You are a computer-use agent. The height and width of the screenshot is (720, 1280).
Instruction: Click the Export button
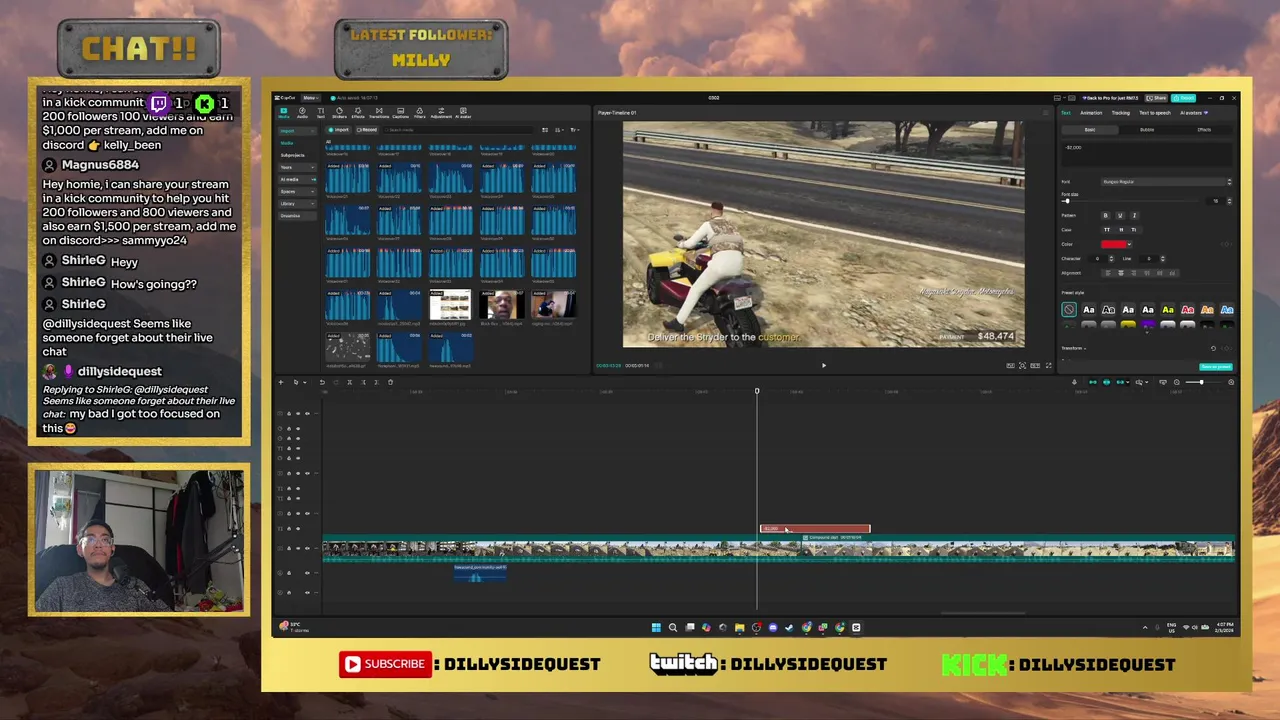tap(1183, 98)
